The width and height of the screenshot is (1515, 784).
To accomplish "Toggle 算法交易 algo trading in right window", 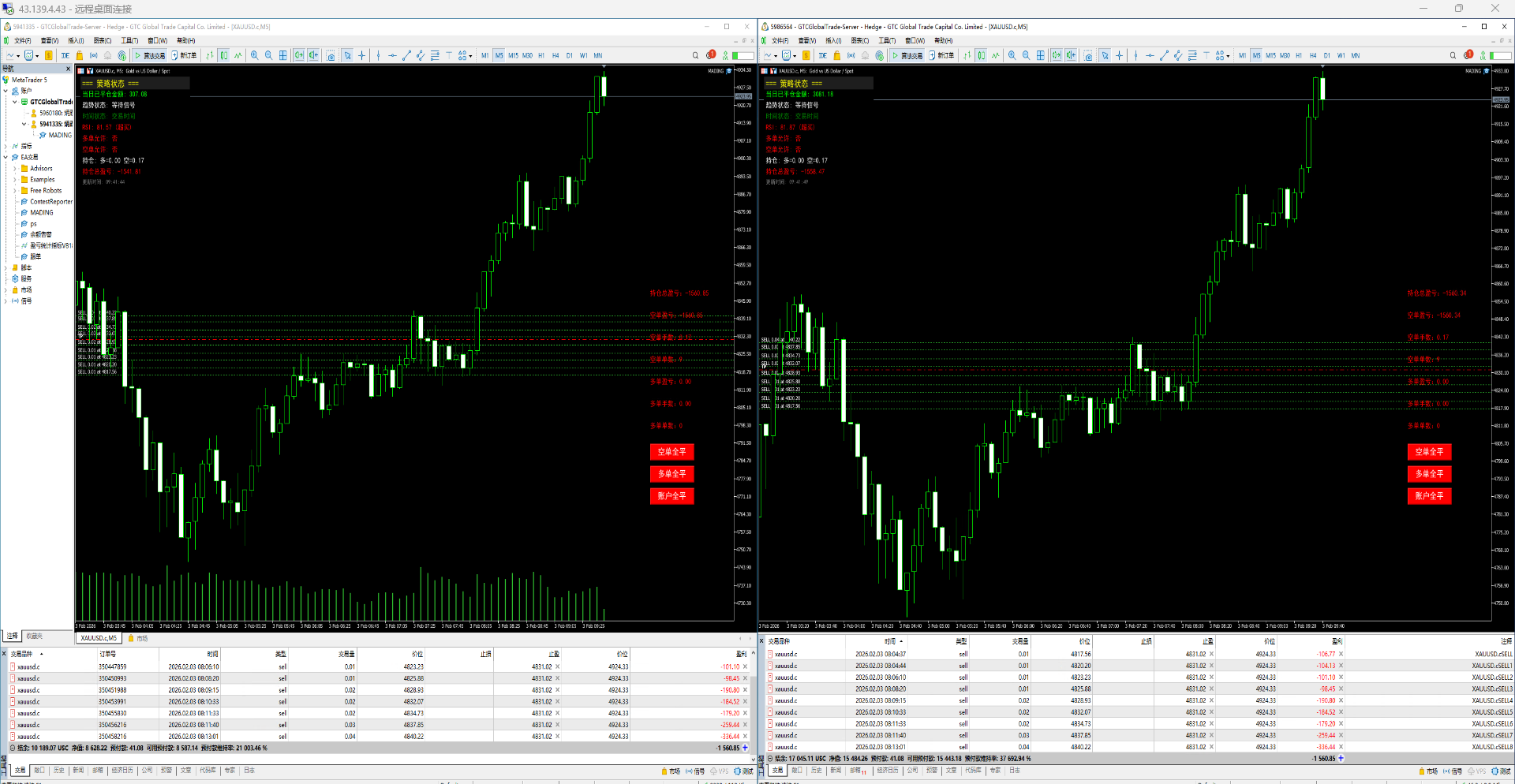I will pos(907,55).
